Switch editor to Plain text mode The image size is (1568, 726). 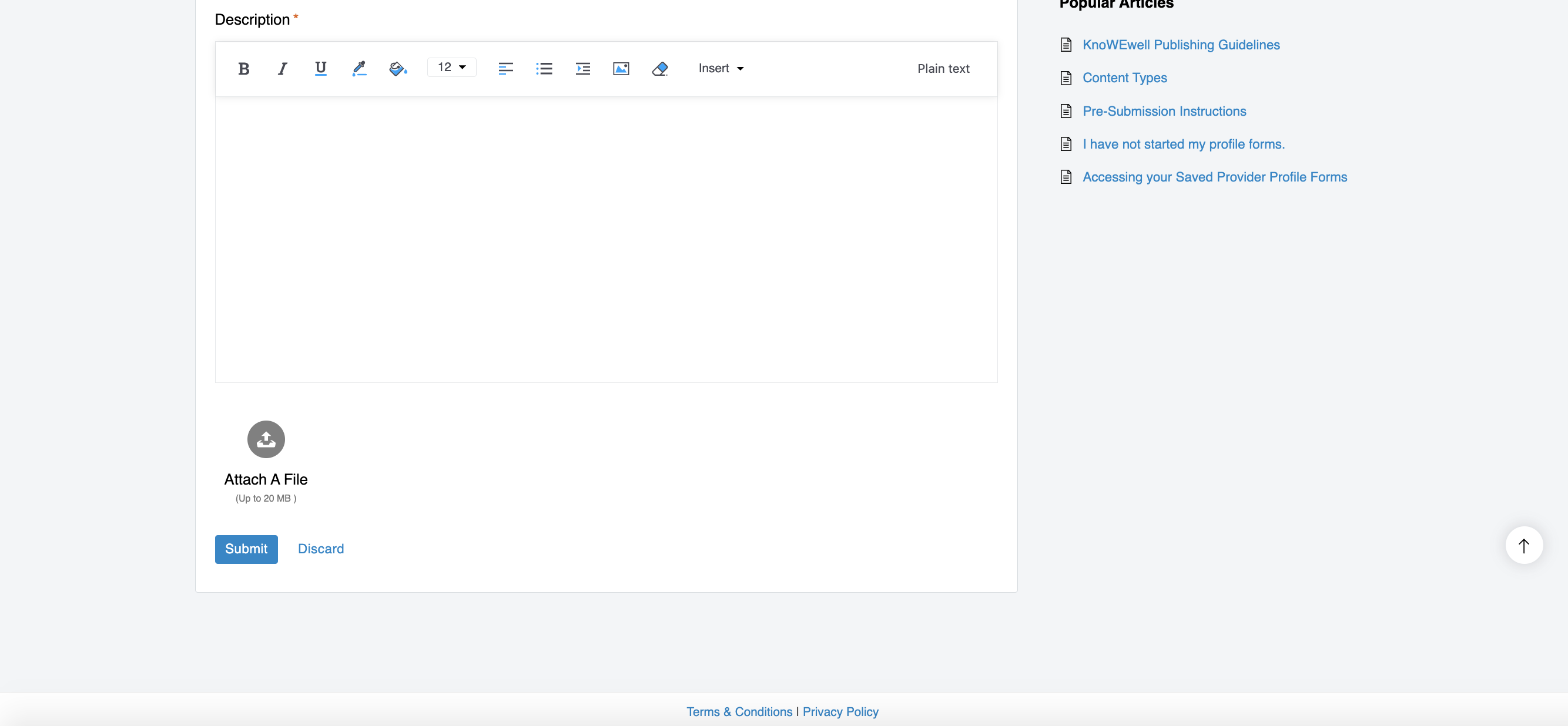[x=943, y=69]
